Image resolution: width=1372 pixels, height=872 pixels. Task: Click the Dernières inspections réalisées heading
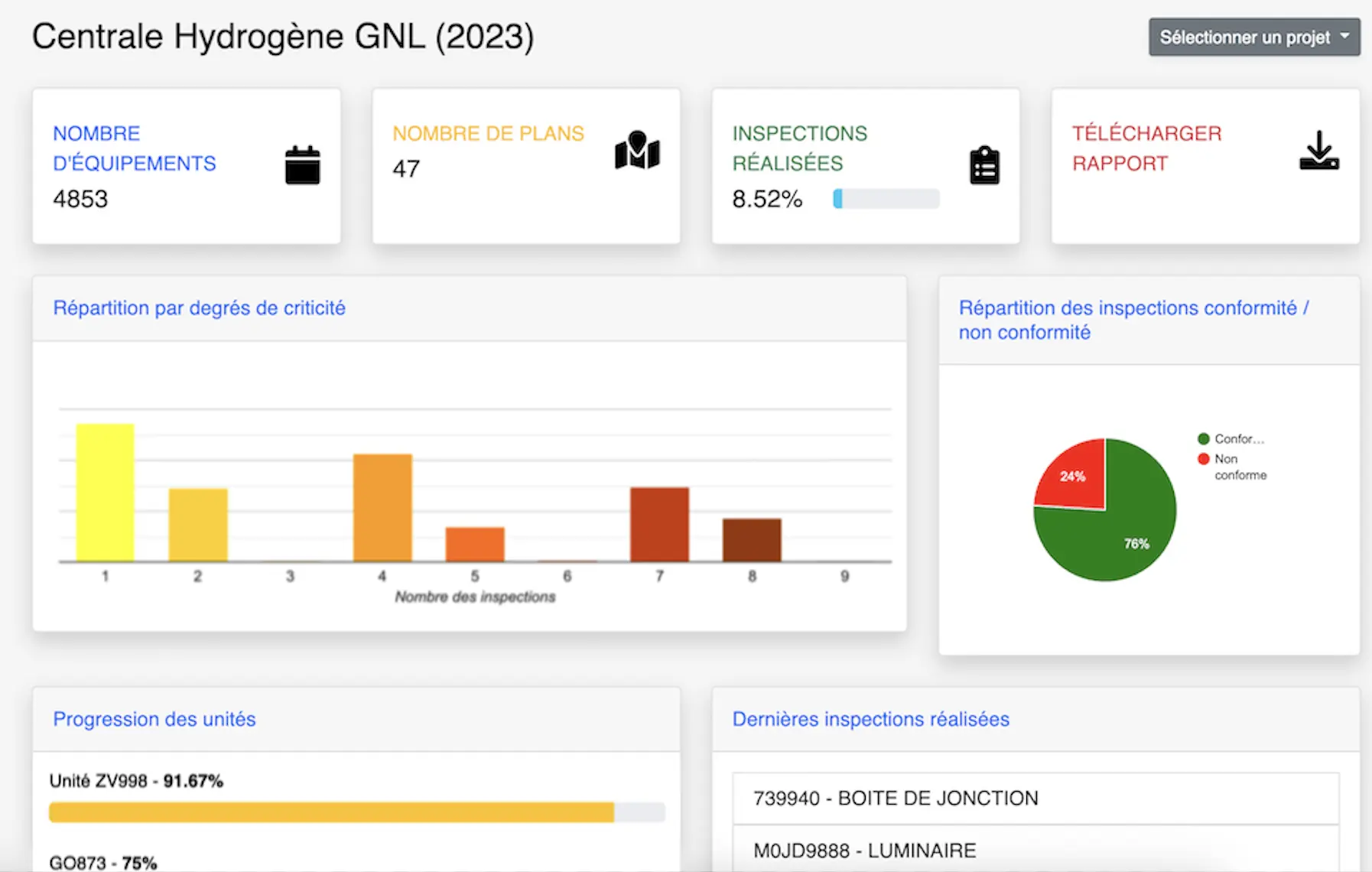[870, 719]
